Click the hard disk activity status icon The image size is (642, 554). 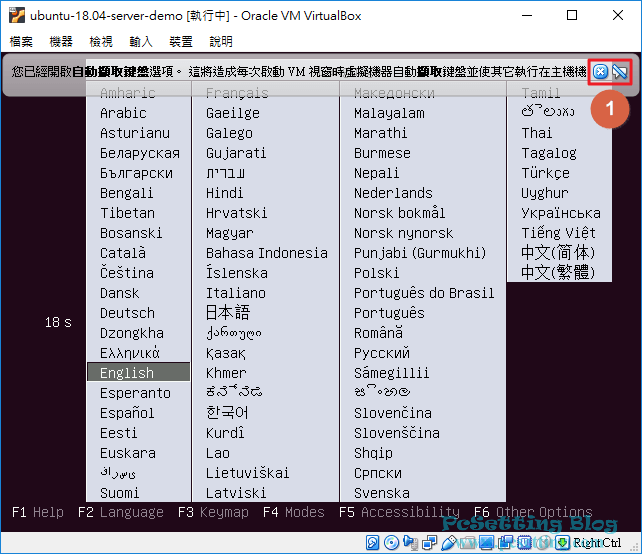coord(373,542)
